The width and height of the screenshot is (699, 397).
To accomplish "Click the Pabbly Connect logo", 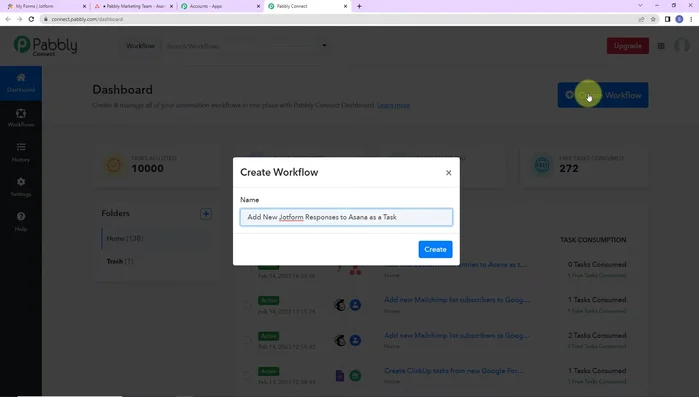I will click(45, 46).
